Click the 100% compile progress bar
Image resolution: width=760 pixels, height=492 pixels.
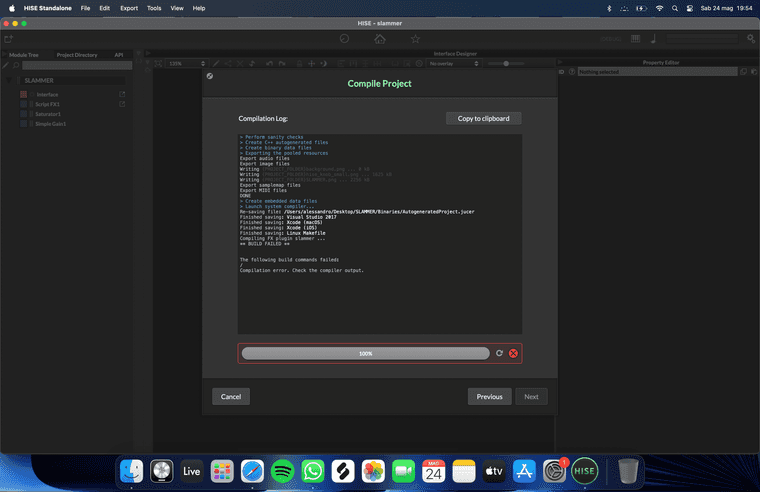[x=365, y=353]
